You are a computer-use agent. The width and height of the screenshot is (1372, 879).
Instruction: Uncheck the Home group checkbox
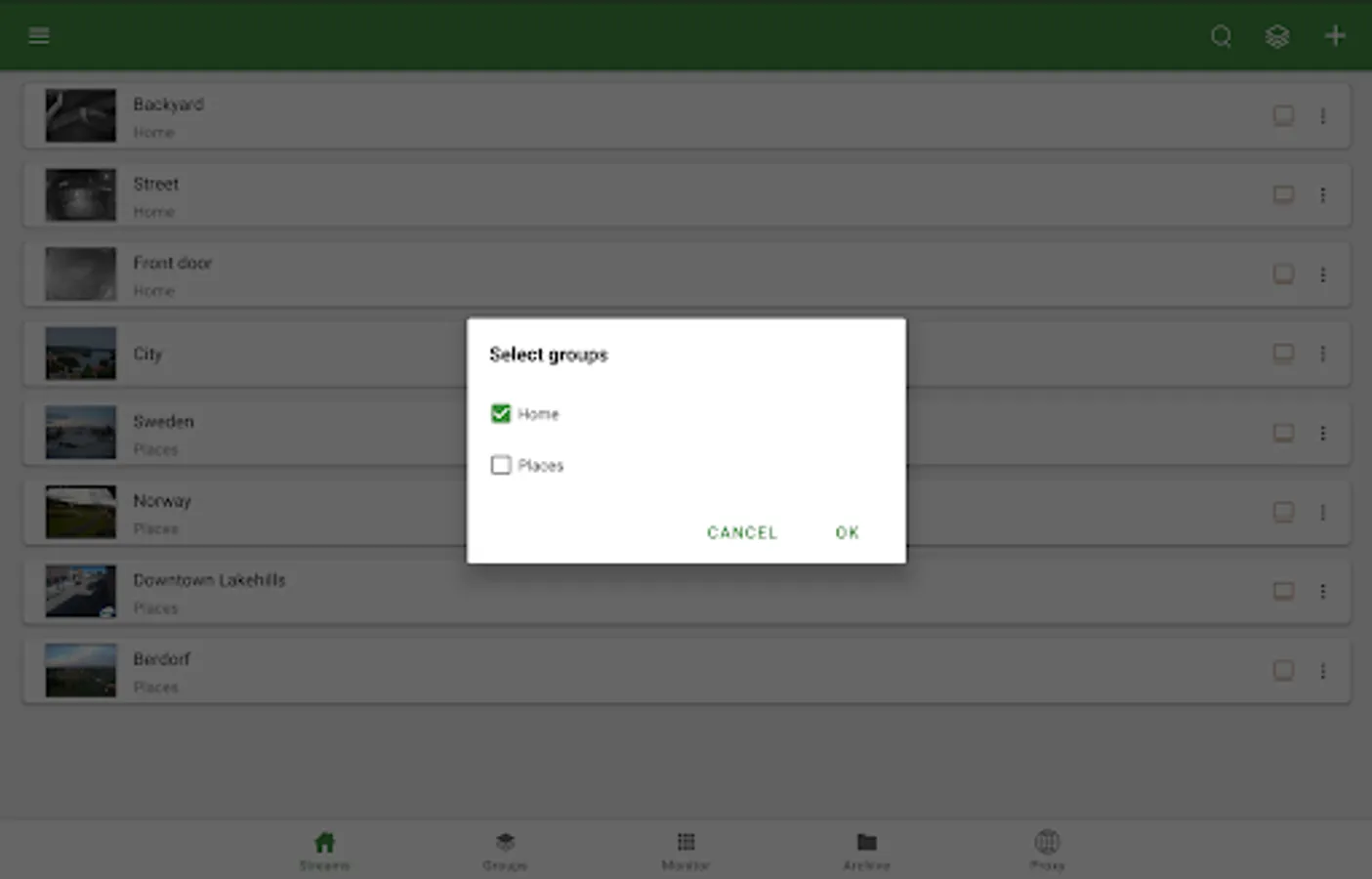click(x=501, y=414)
